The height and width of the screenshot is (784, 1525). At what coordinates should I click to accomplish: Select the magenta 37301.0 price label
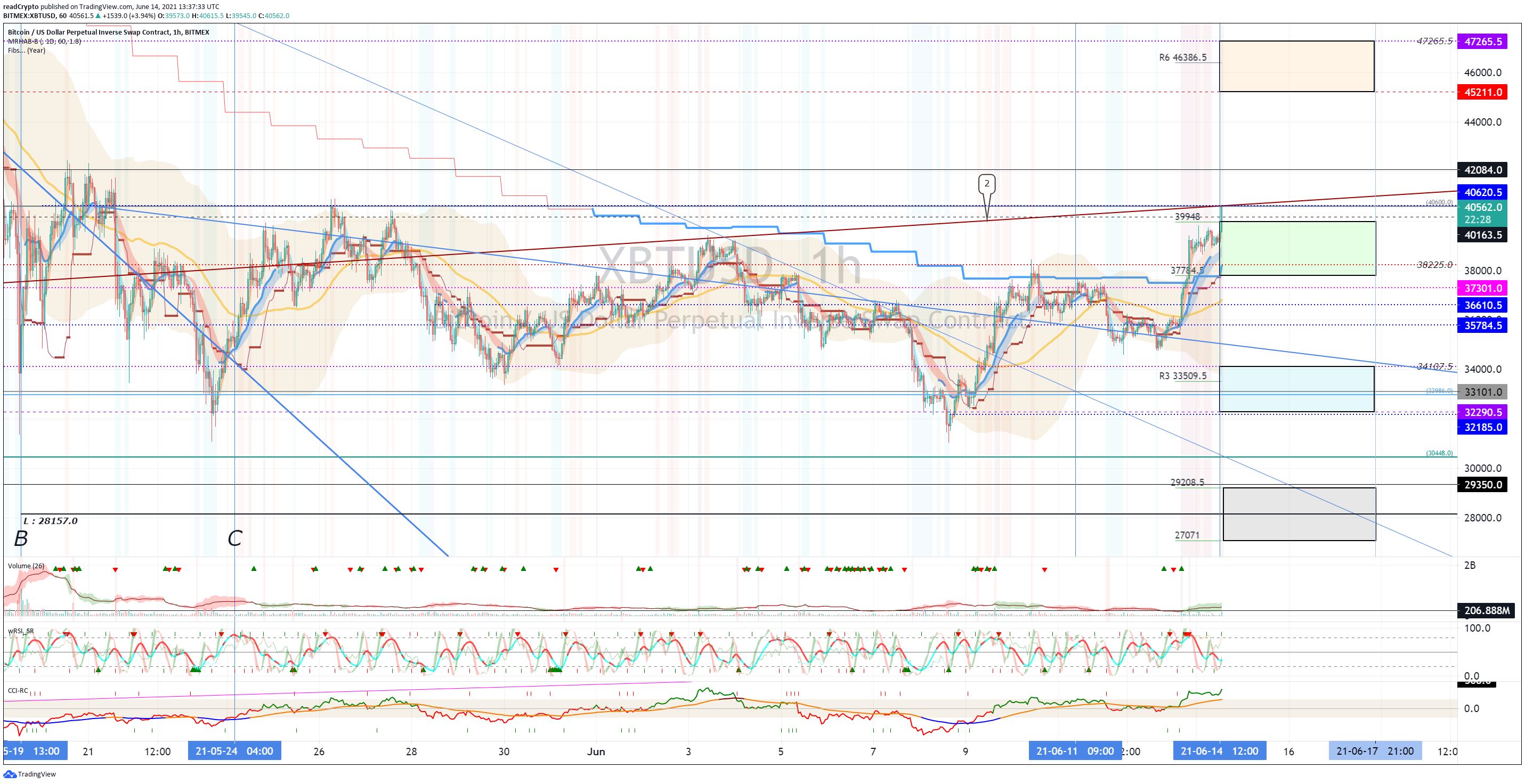(1482, 288)
